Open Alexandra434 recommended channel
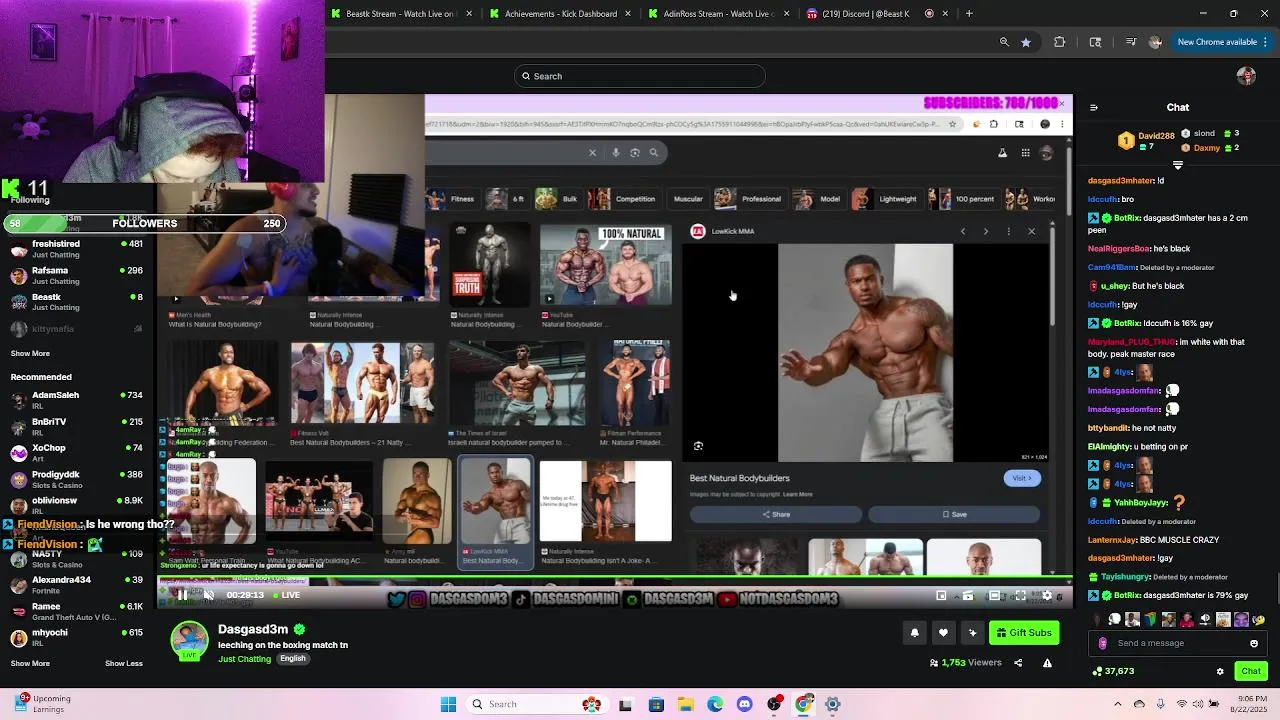Viewport: 1280px width, 720px height. pyautogui.click(x=77, y=585)
